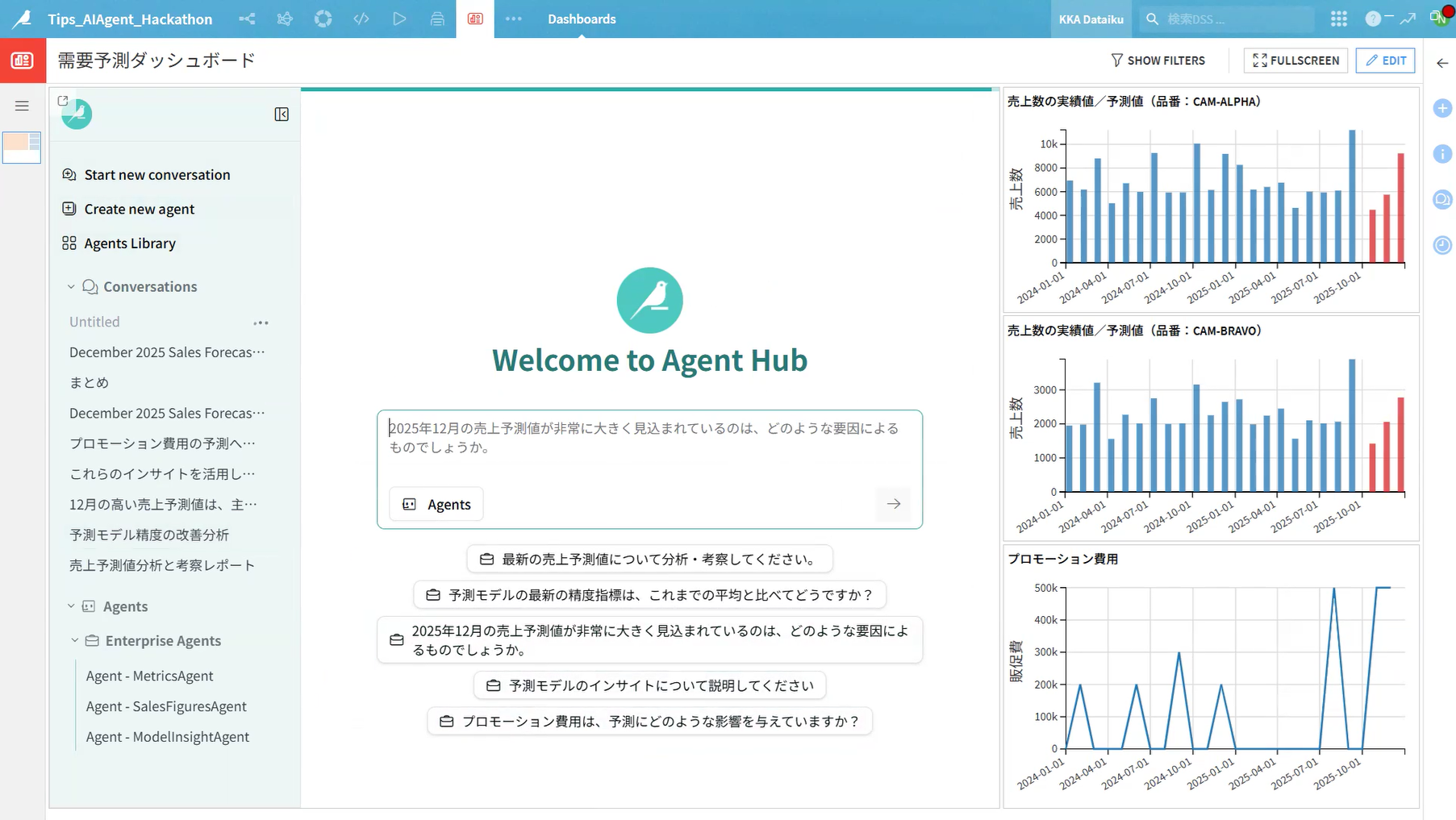Collapse the Enterprise Agents tree
This screenshot has height=820, width=1456.
tap(75, 641)
